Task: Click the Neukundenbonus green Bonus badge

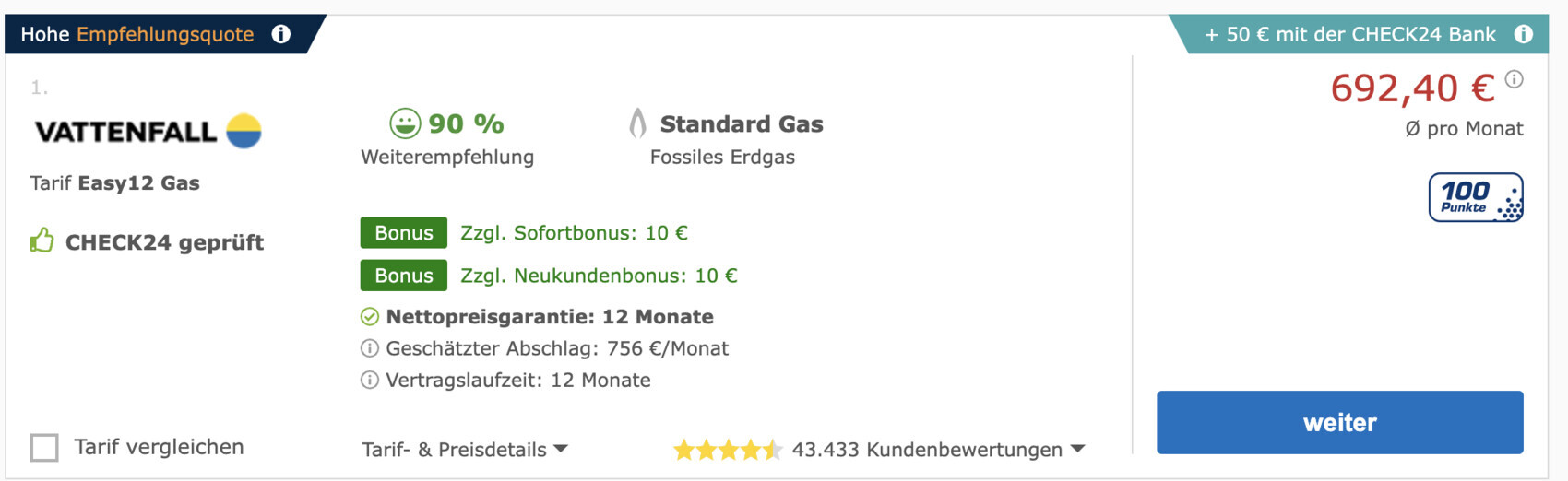Action: pyautogui.click(x=403, y=276)
